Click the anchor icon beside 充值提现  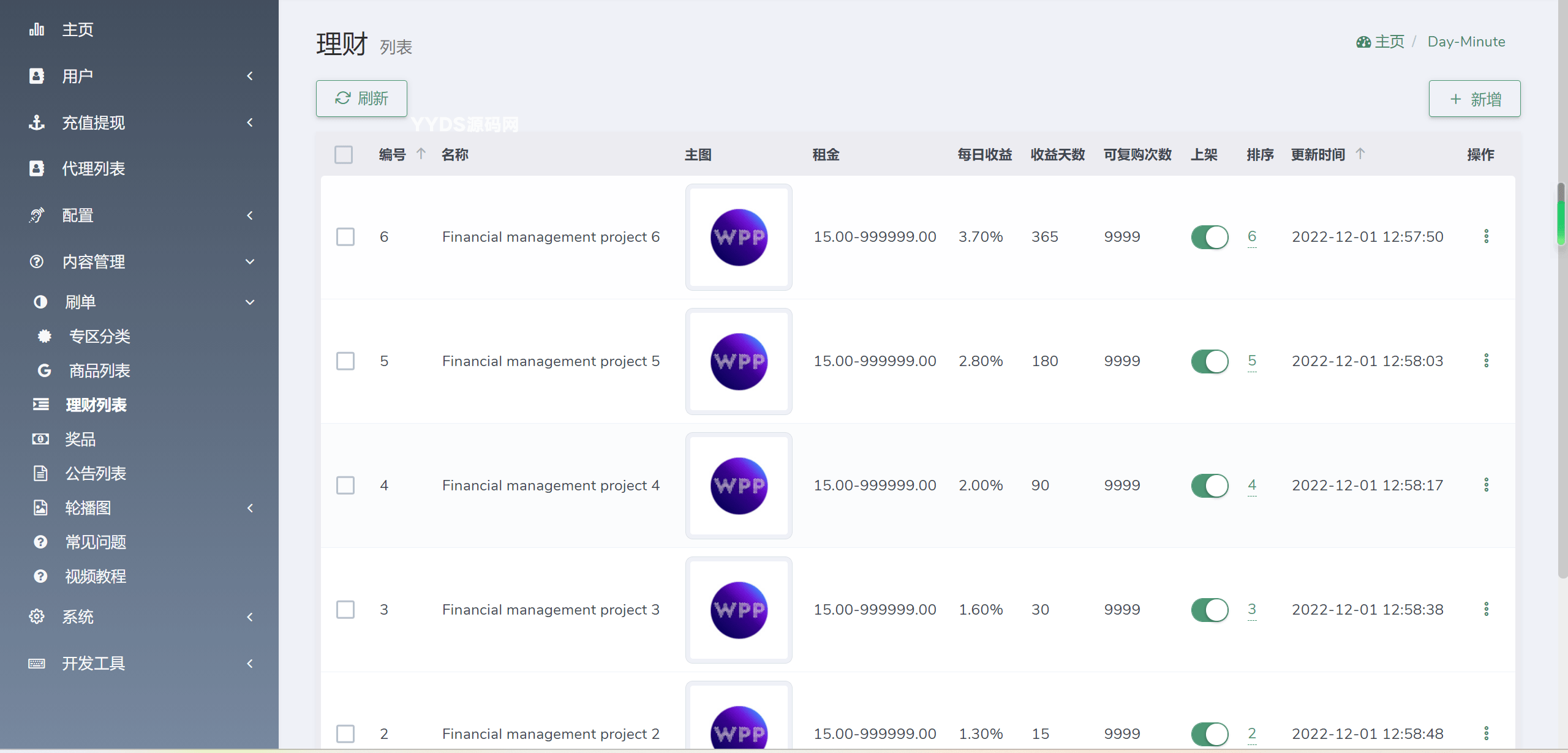[37, 122]
